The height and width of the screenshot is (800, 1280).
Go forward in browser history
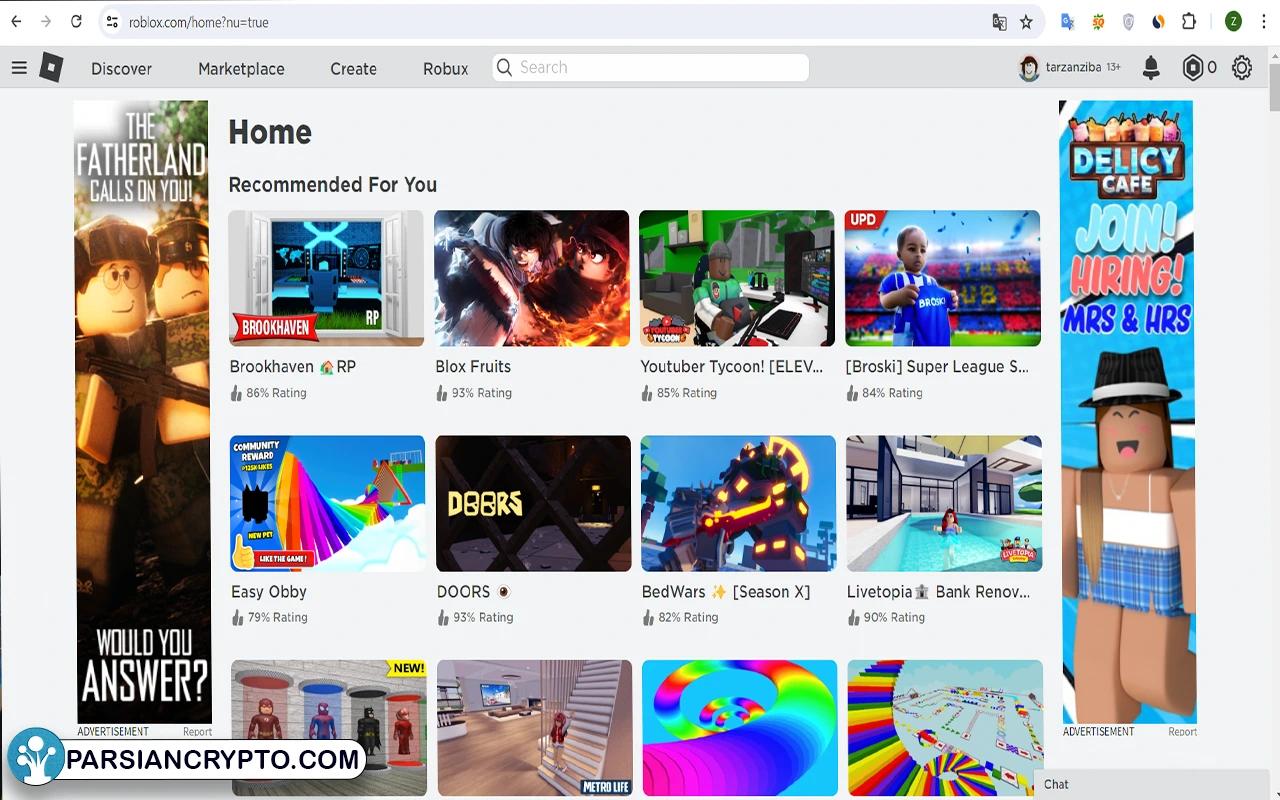46,21
